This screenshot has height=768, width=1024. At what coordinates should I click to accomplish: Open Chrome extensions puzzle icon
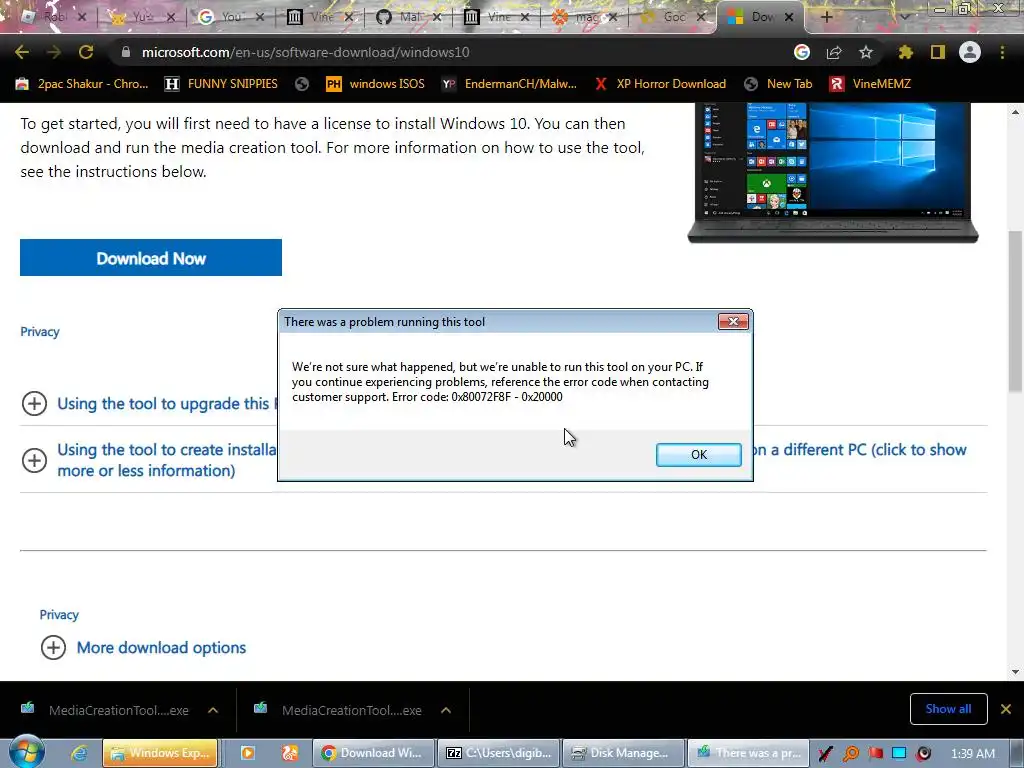click(905, 52)
